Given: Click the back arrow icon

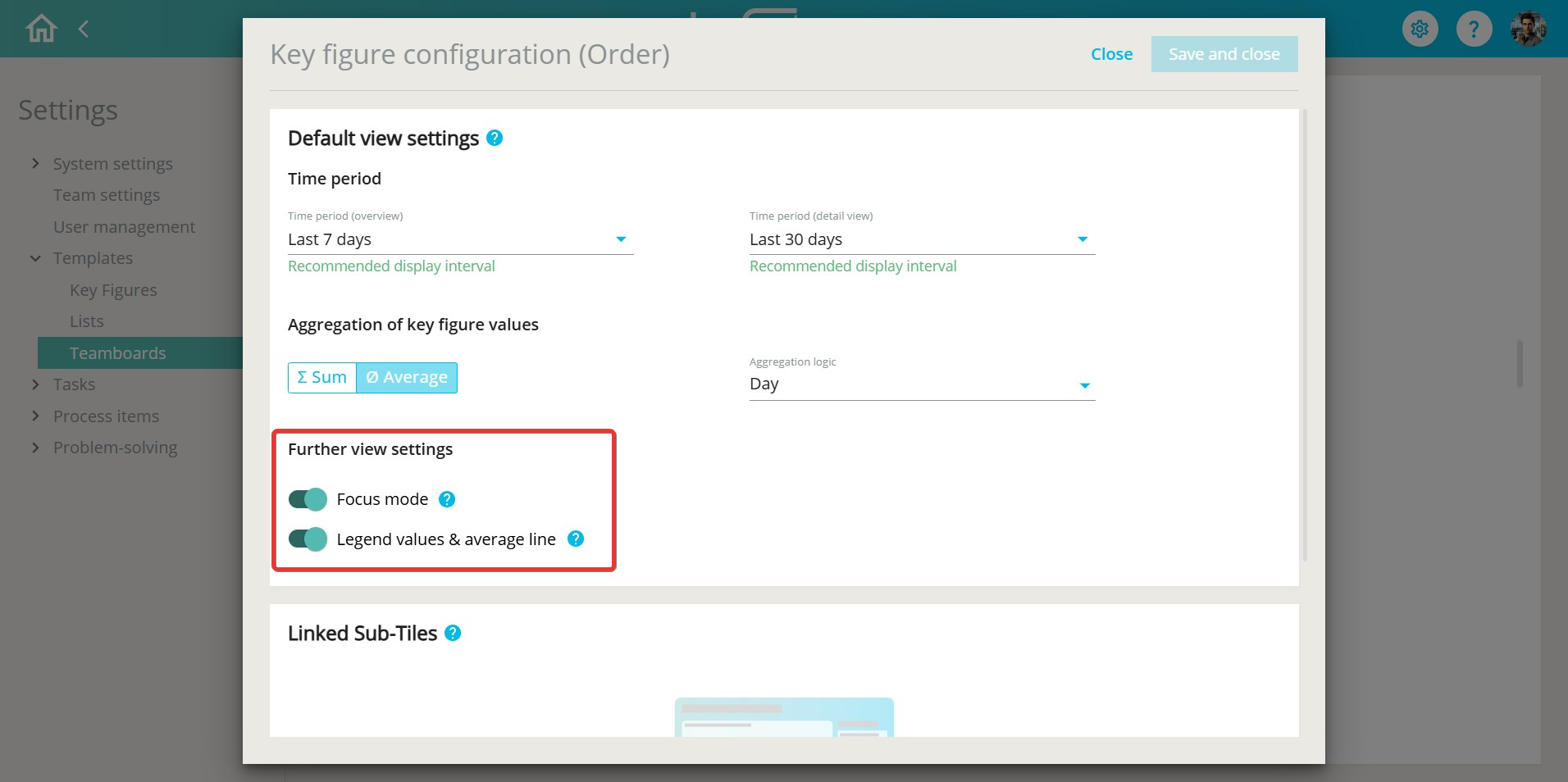Looking at the screenshot, I should [84, 30].
